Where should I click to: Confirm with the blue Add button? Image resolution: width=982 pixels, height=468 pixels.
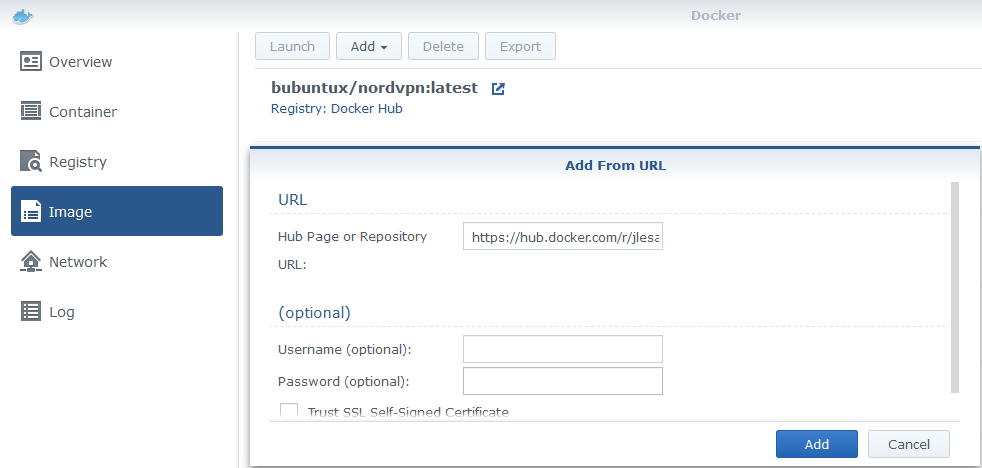817,444
